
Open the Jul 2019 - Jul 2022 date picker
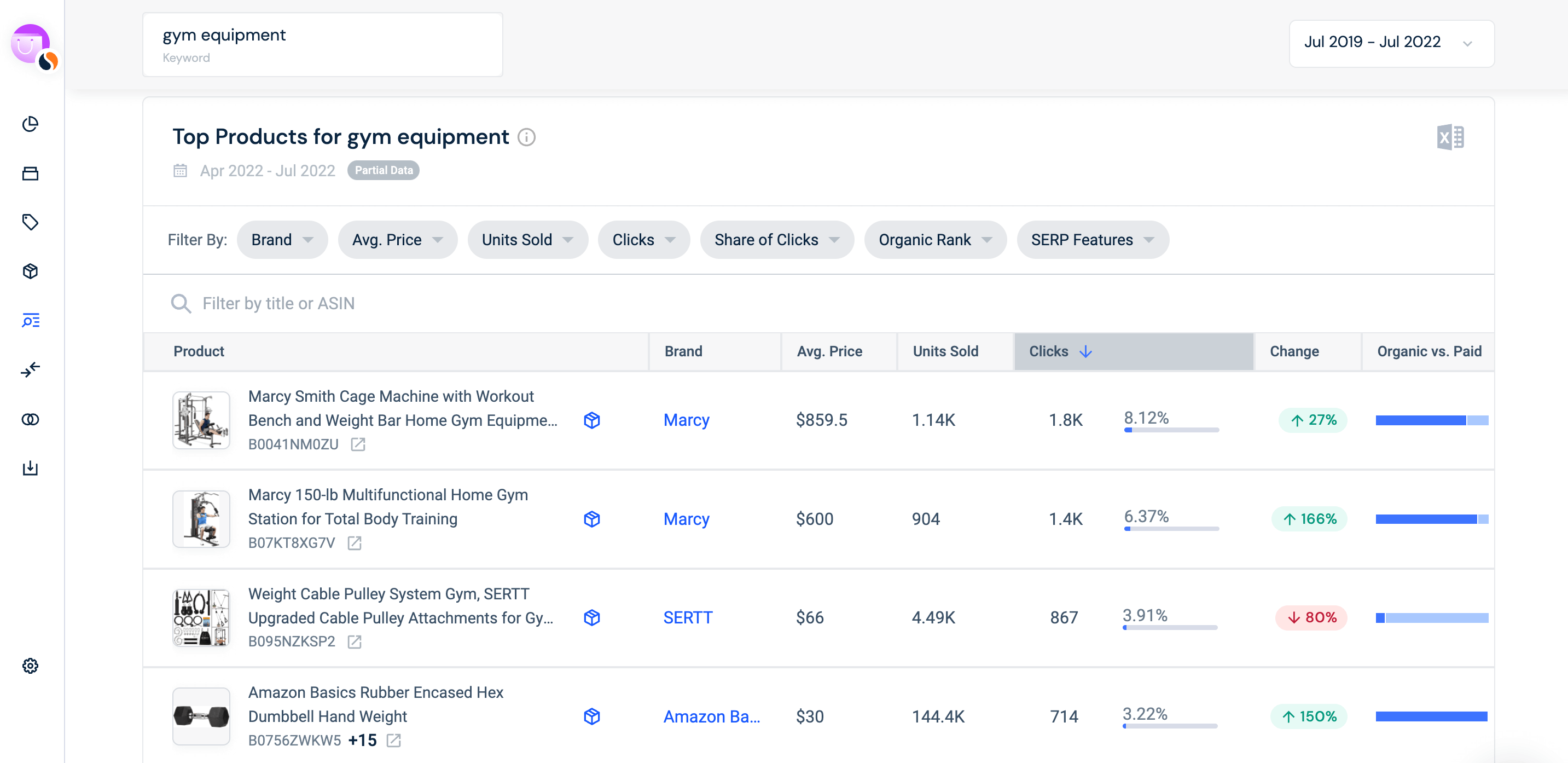pos(1389,42)
